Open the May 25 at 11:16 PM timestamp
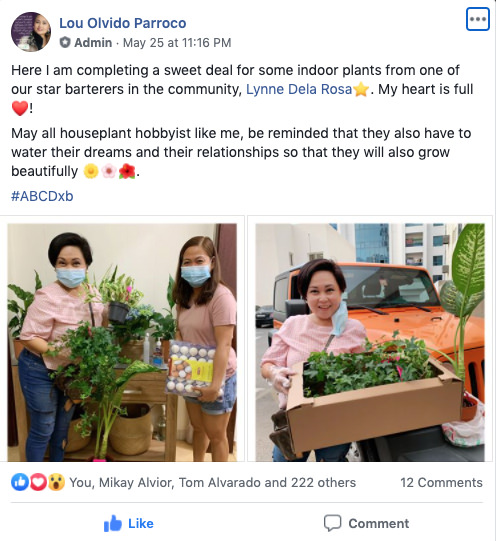Viewport: 496px width, 541px height. tap(177, 43)
